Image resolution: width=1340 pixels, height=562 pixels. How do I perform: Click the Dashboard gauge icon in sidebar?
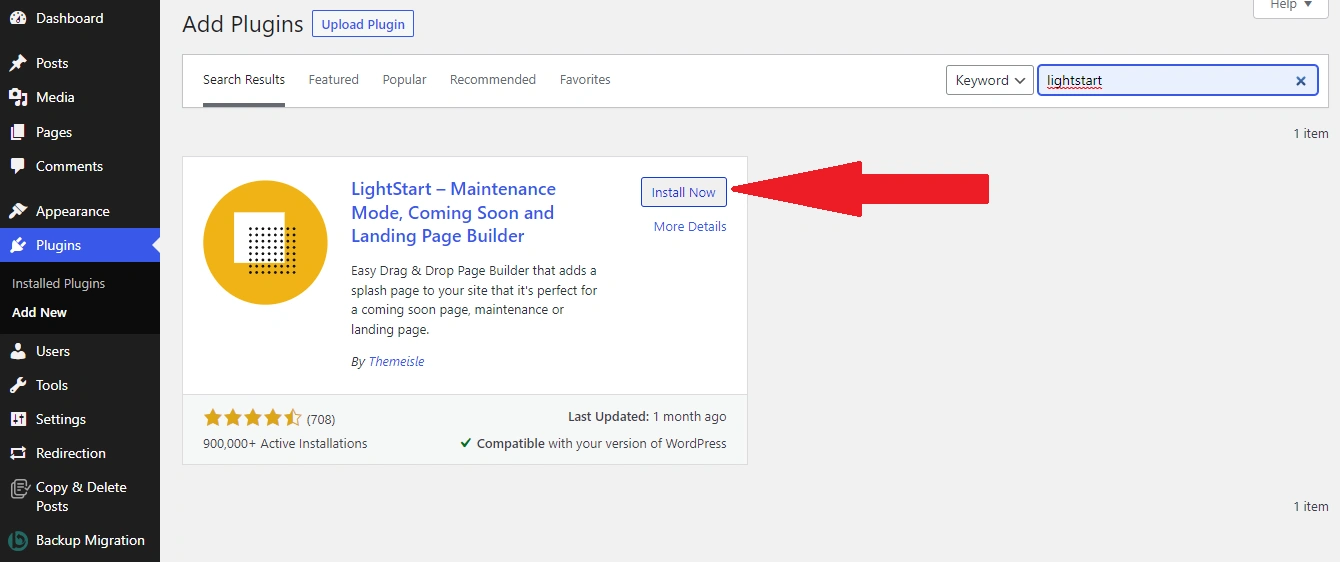(x=18, y=18)
